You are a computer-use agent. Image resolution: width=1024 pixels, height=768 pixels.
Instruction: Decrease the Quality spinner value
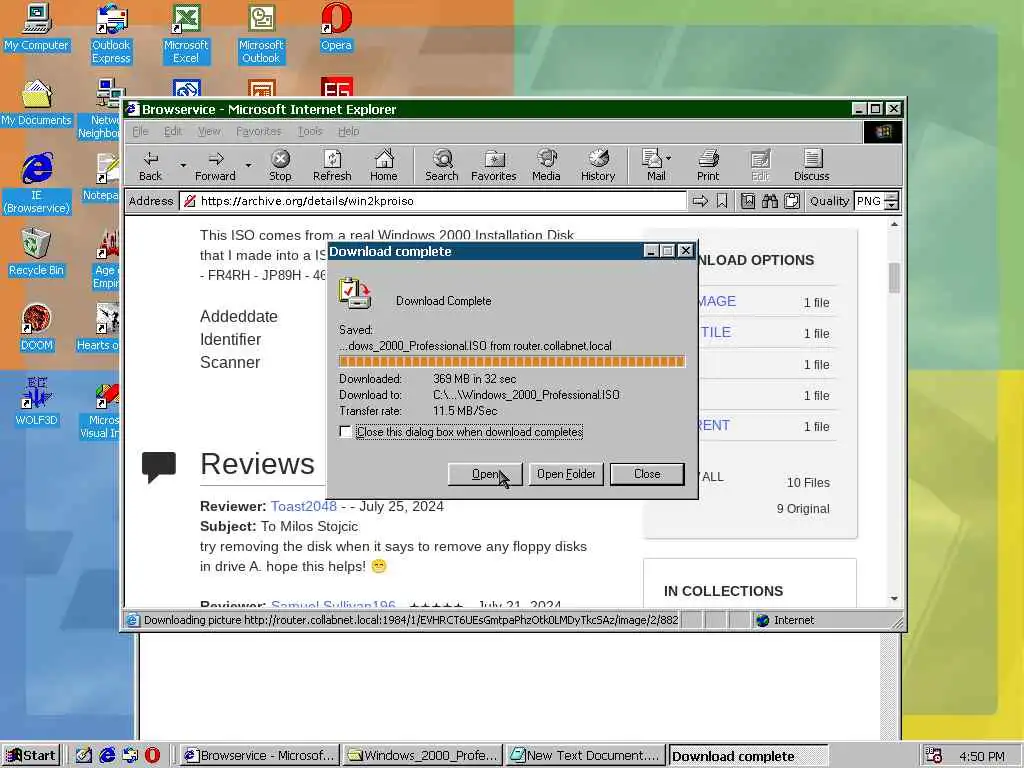point(892,206)
